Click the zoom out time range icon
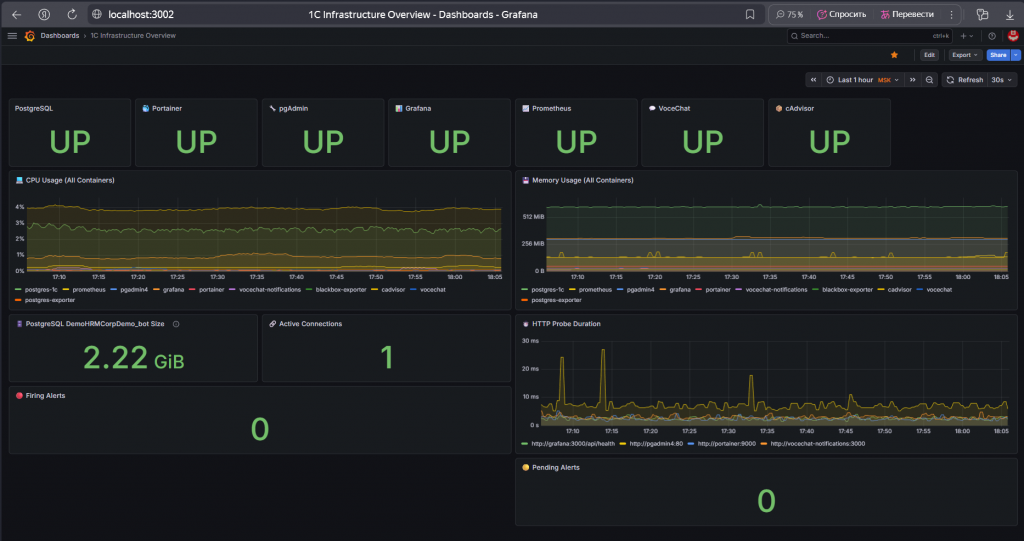1024x541 pixels. [x=930, y=80]
